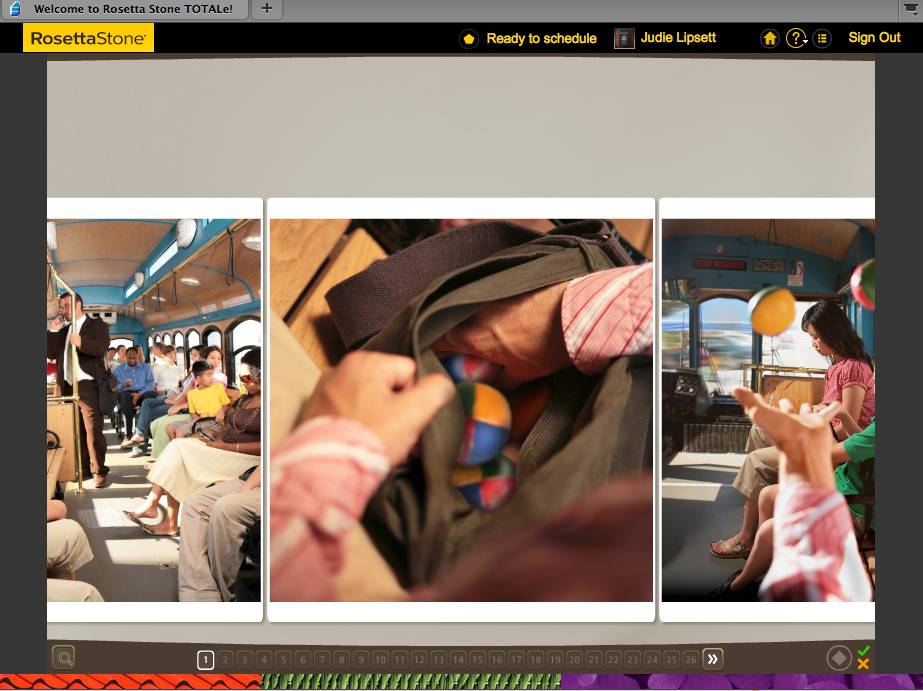Jump to screen 6 in the lesson bar

(x=303, y=660)
